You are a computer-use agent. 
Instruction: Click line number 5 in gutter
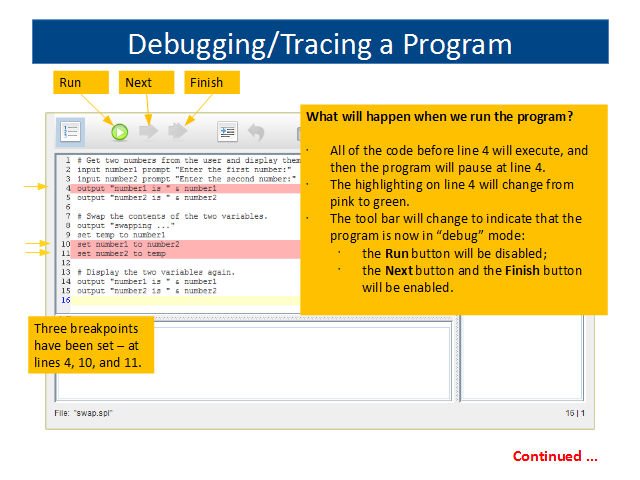click(68, 198)
